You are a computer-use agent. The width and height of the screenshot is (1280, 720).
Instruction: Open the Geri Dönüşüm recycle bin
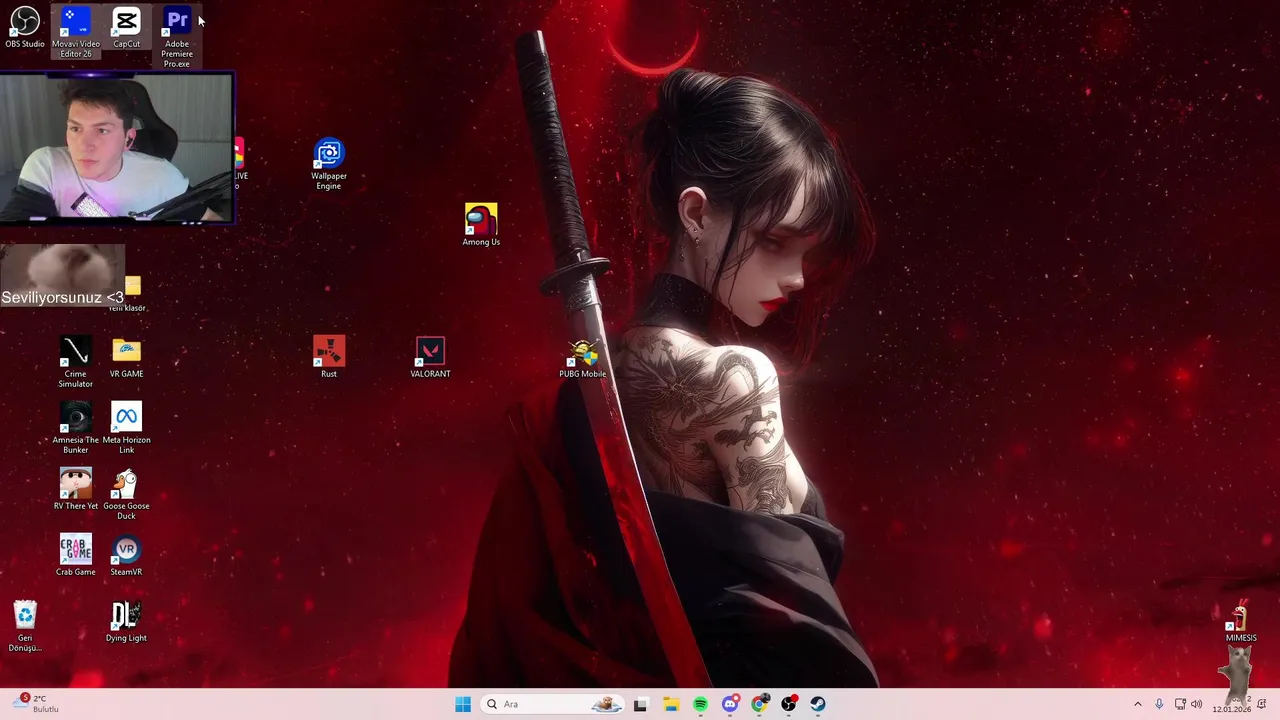click(x=25, y=626)
